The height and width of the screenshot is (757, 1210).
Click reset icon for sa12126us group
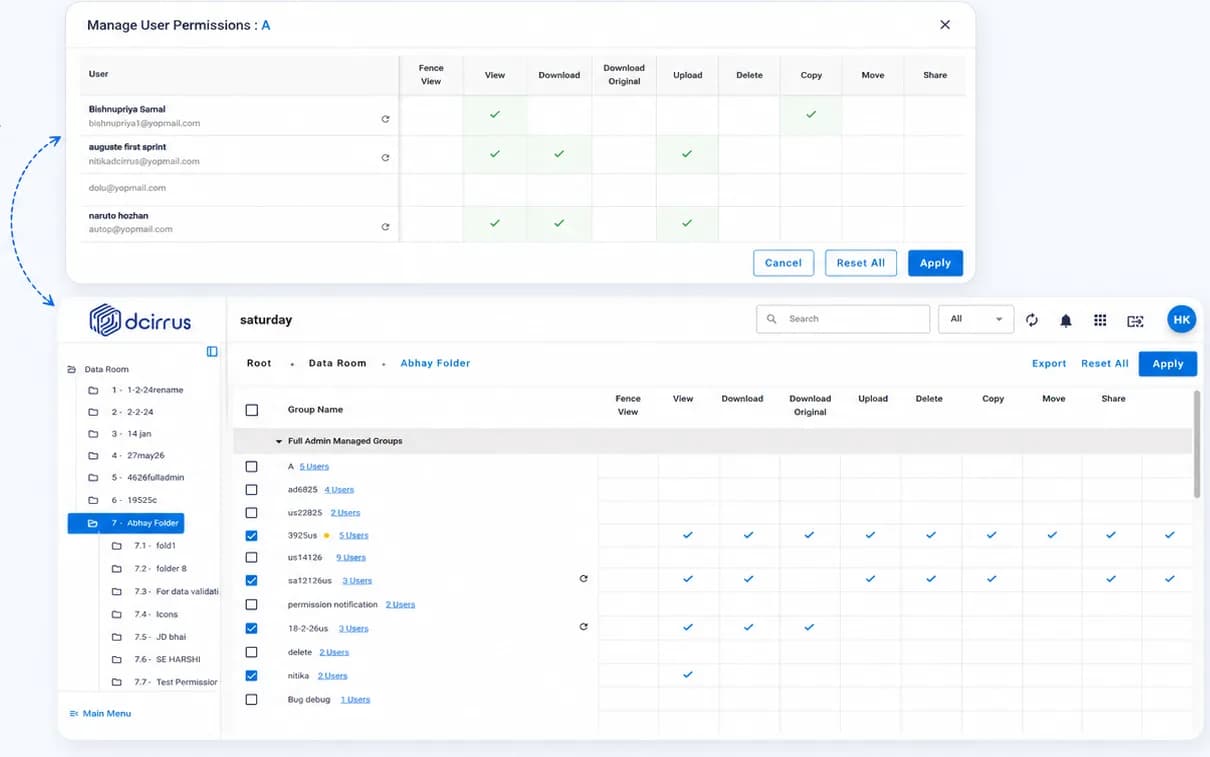tap(584, 578)
